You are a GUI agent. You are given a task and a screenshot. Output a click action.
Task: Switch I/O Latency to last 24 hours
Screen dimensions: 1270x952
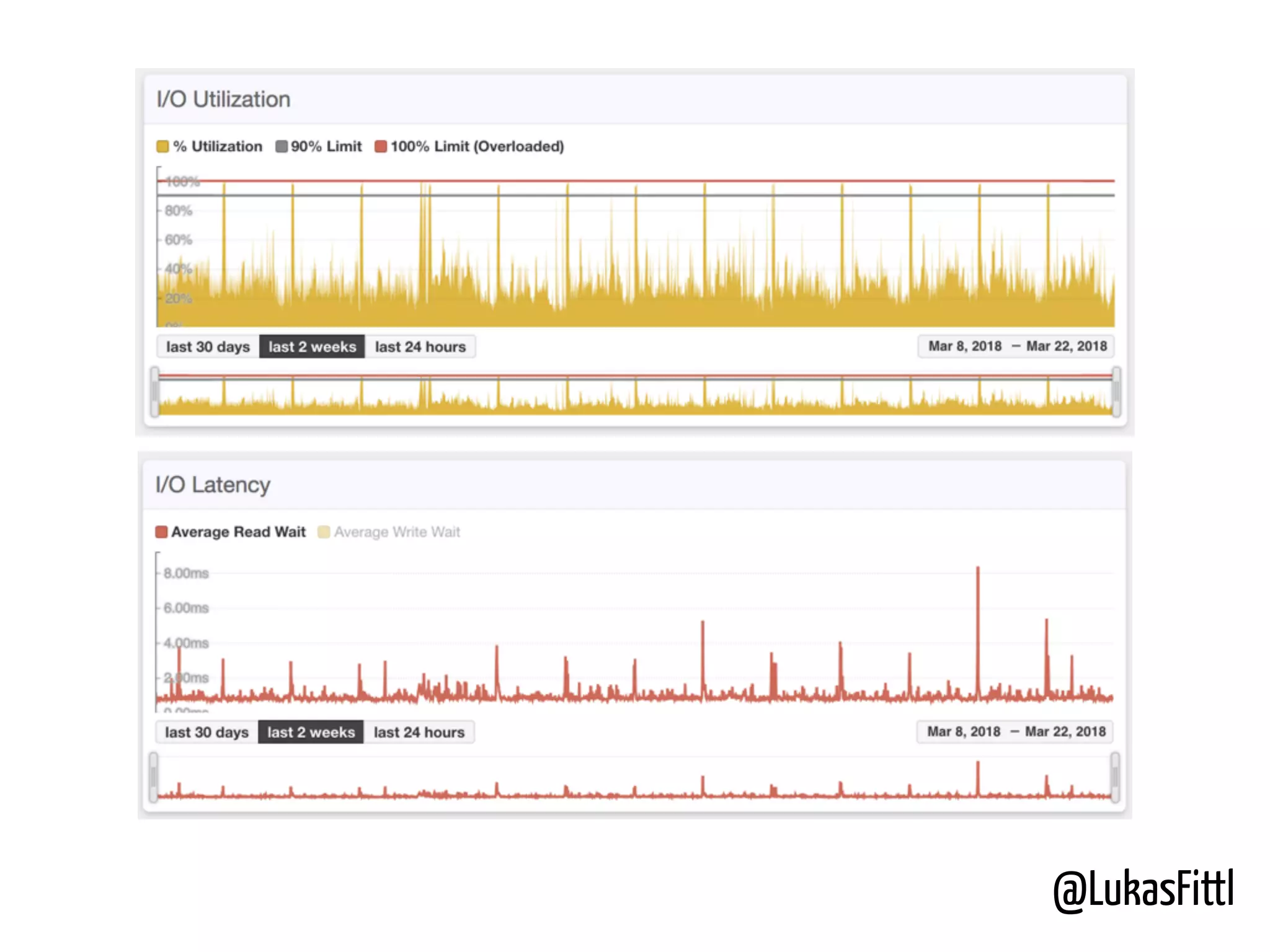click(419, 733)
